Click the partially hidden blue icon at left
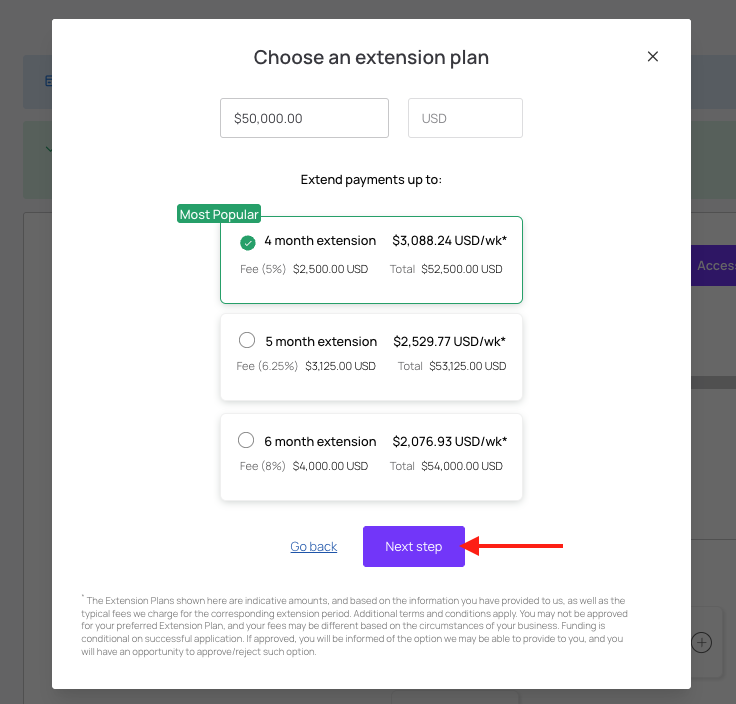This screenshot has height=704, width=736. coord(48,81)
